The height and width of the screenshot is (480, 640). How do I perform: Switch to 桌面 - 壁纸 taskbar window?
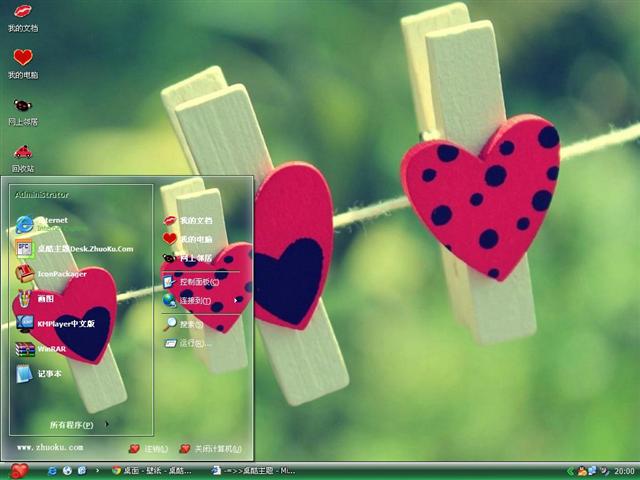155,470
